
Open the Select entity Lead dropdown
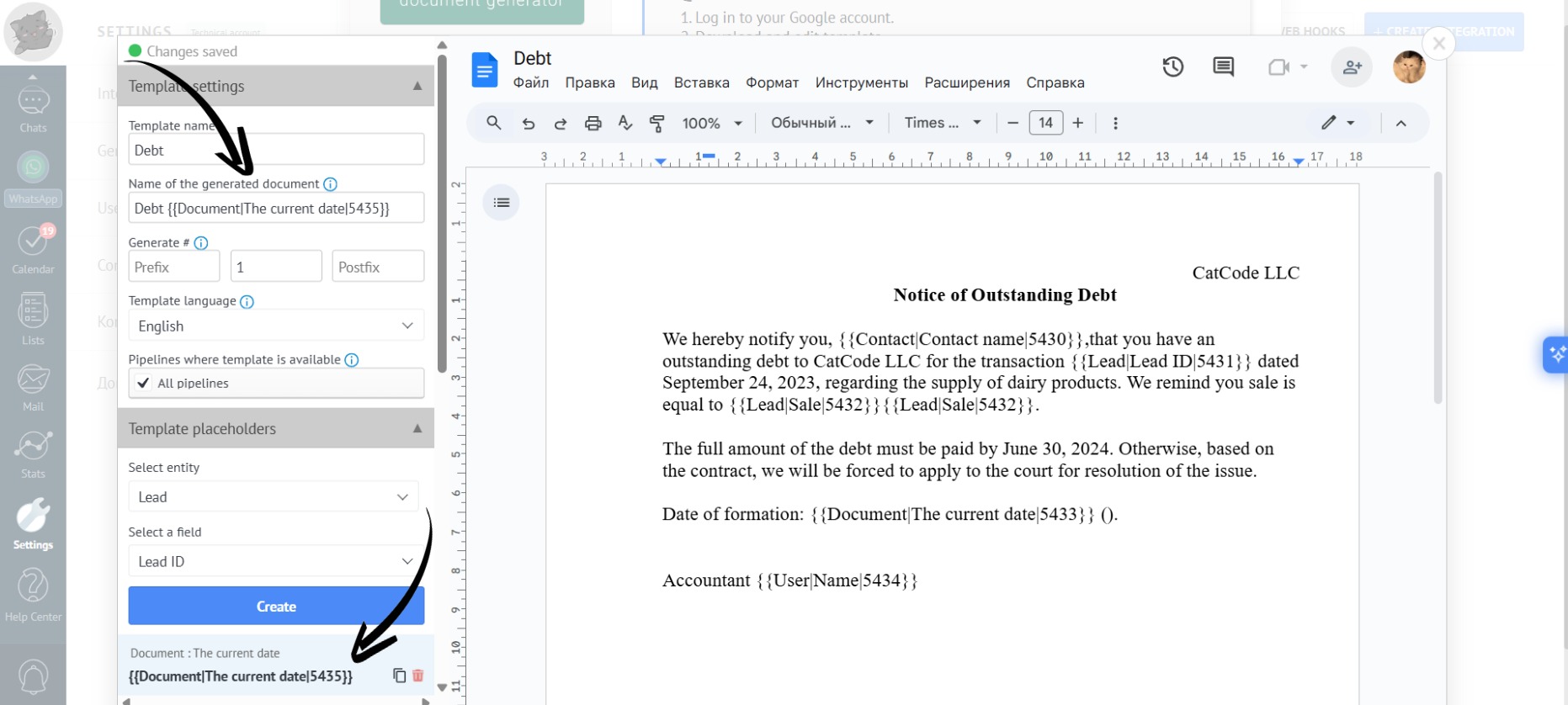273,497
